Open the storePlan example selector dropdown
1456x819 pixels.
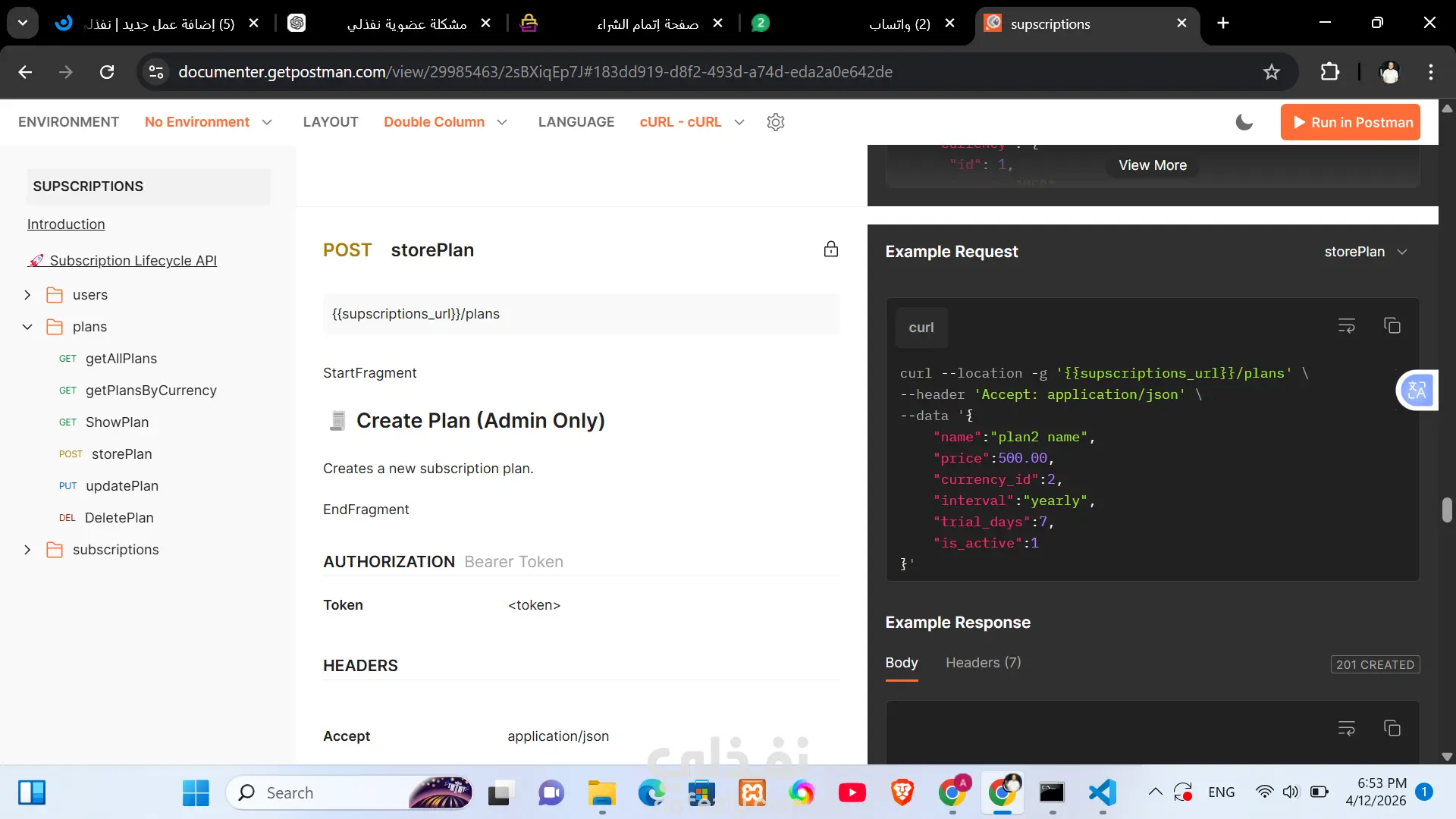click(1365, 252)
